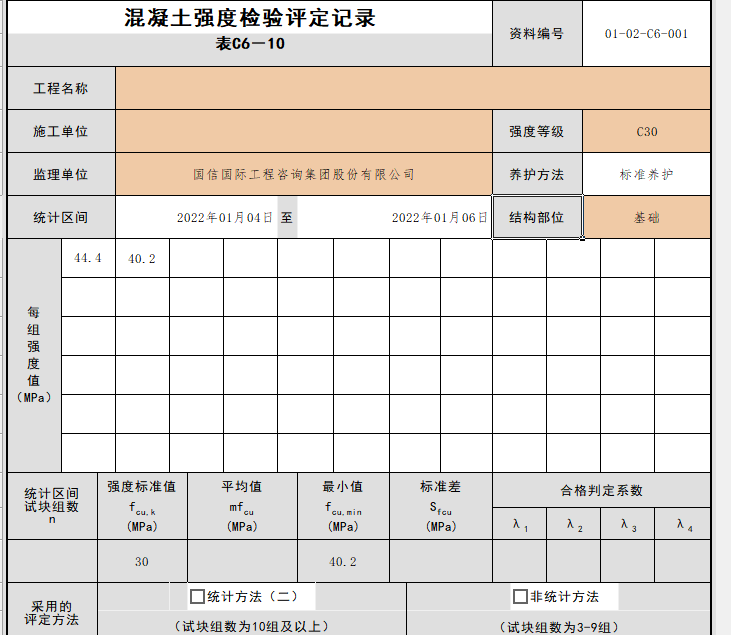Screen dimensions: 731x635
Task: Click the end date 2022年01月06日
Action: [x=440, y=218]
